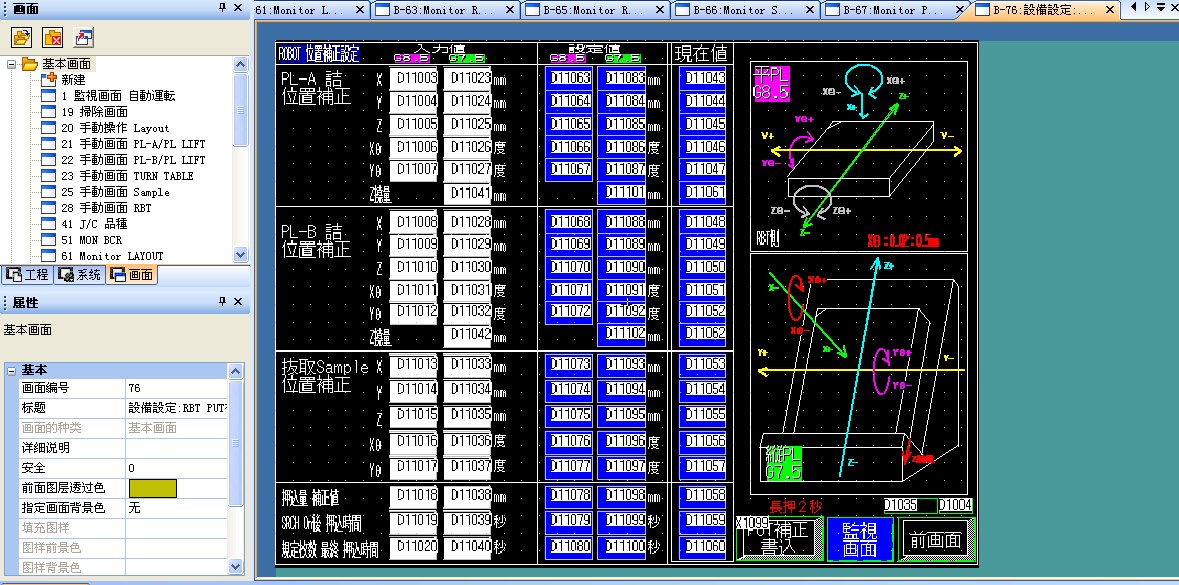Image resolution: width=1179 pixels, height=585 pixels.
Task: Select the D11003 input field
Action: click(415, 78)
